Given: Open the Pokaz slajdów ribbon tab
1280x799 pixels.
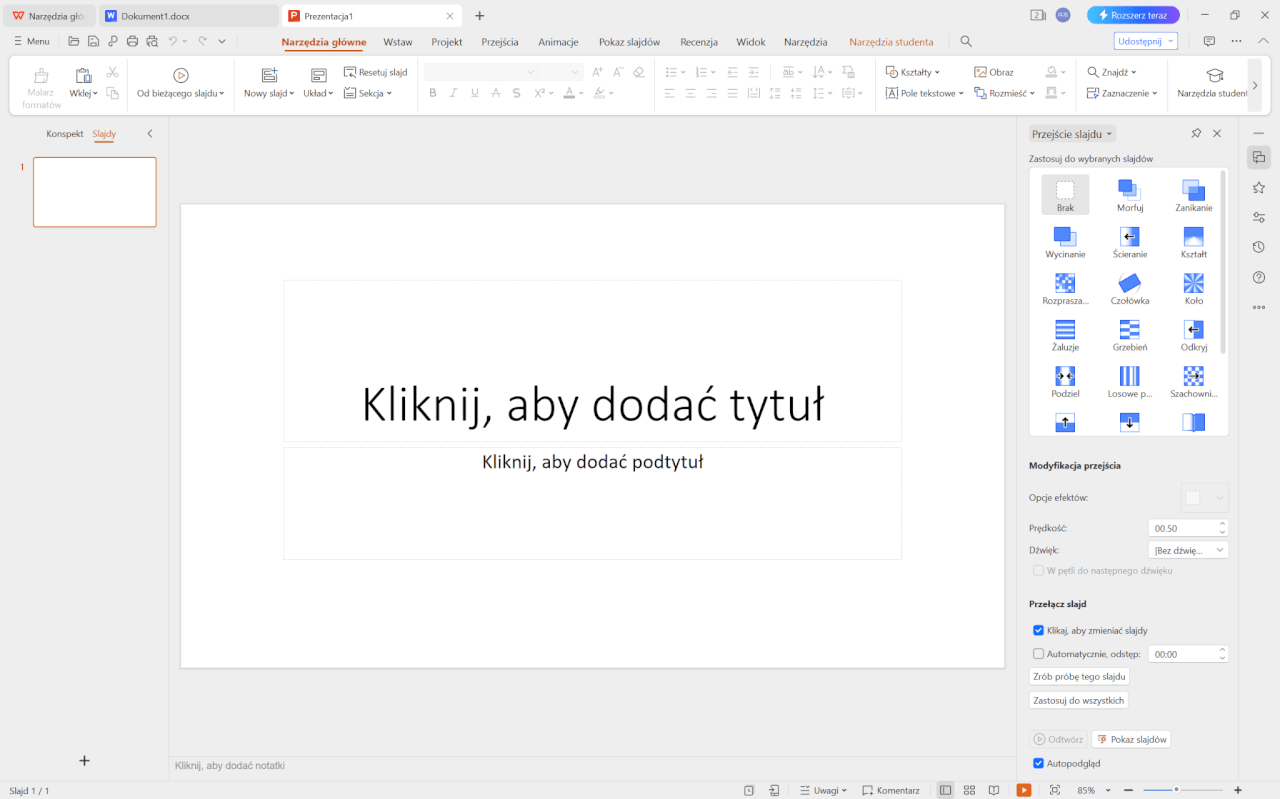Looking at the screenshot, I should click(630, 42).
